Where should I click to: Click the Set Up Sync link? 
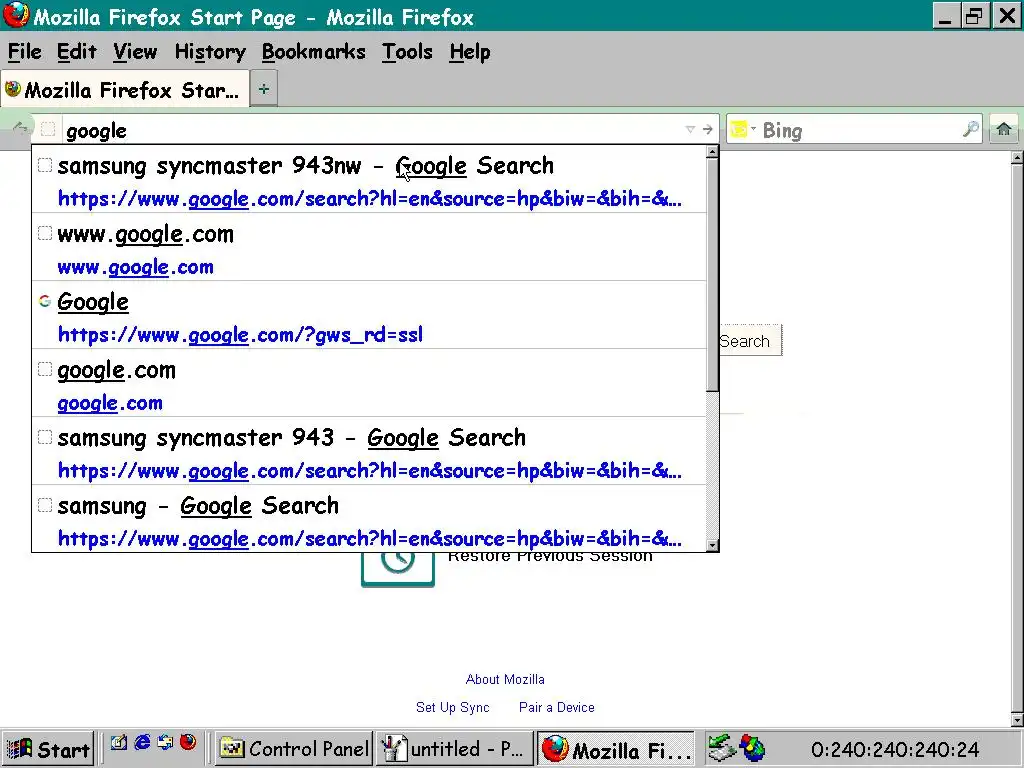[453, 707]
